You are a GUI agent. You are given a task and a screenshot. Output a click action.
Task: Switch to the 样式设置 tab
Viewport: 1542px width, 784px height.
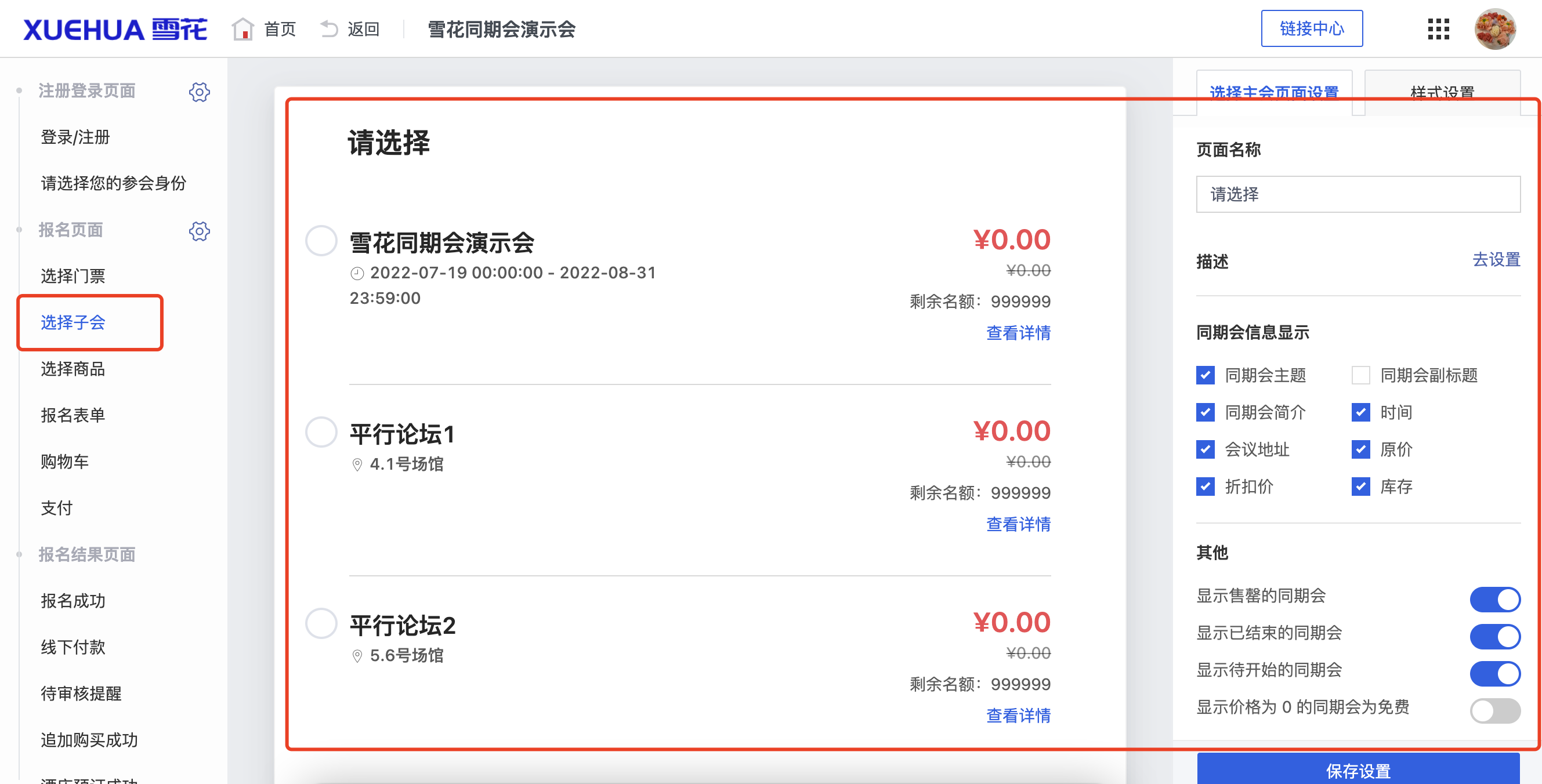tap(1442, 93)
